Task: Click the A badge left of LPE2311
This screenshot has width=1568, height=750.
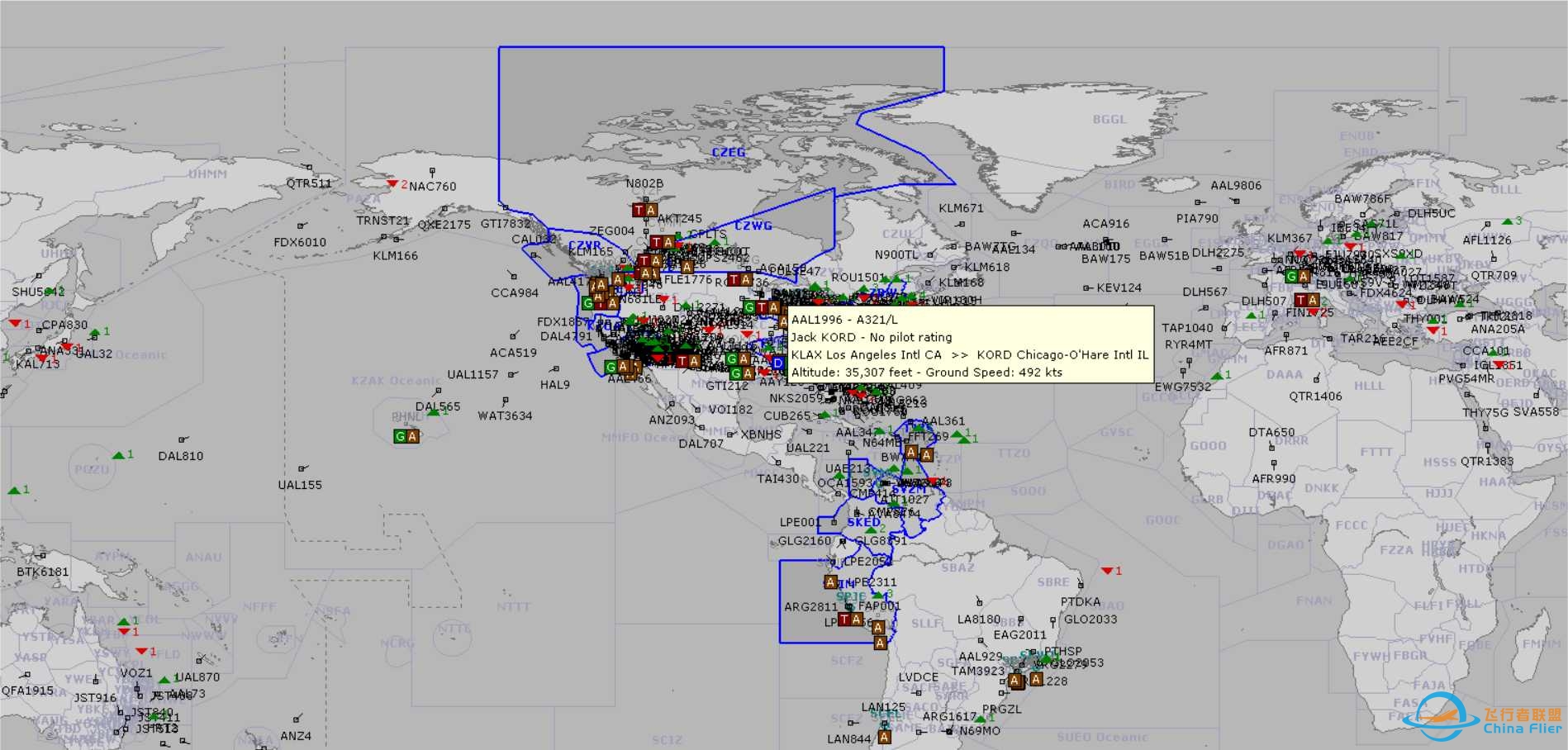Action: point(831,582)
